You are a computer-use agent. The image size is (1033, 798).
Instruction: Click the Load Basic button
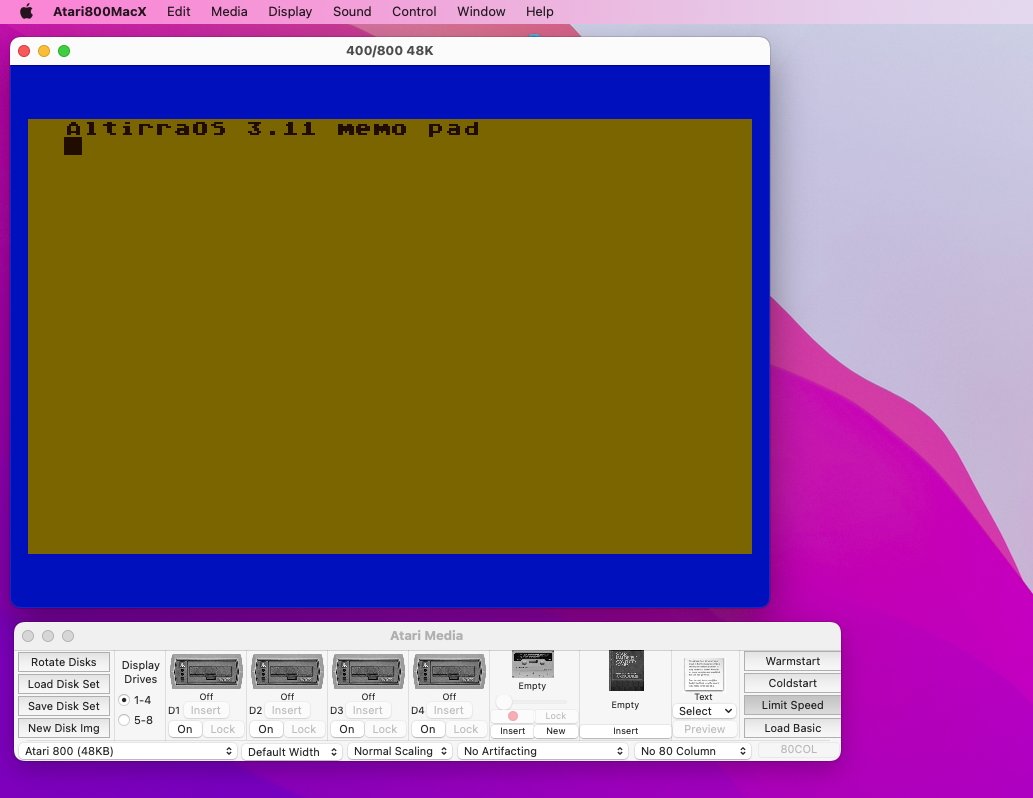click(x=792, y=728)
